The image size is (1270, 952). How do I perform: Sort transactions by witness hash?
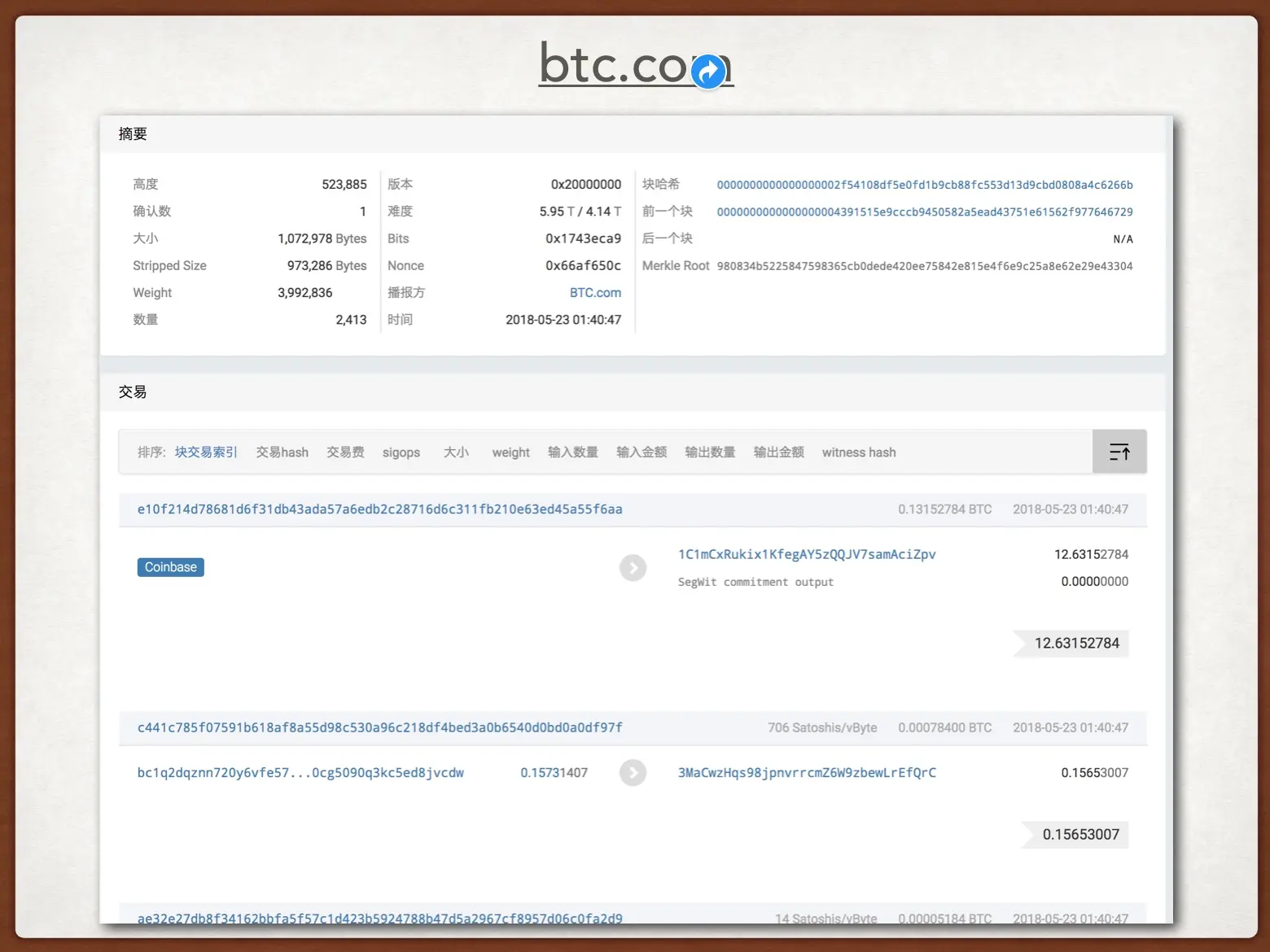pos(859,452)
